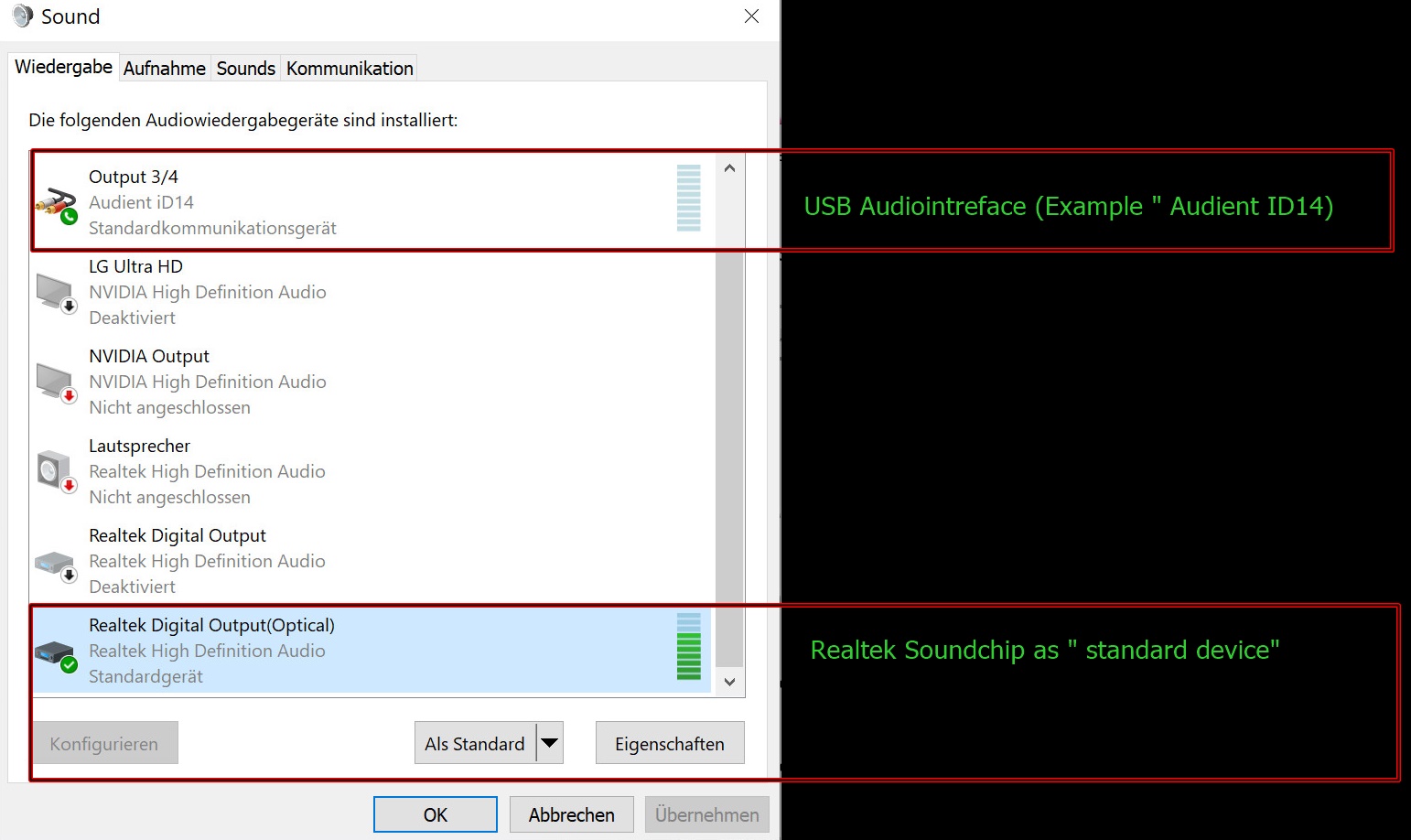Click the device list scroll down arrow

(x=729, y=682)
